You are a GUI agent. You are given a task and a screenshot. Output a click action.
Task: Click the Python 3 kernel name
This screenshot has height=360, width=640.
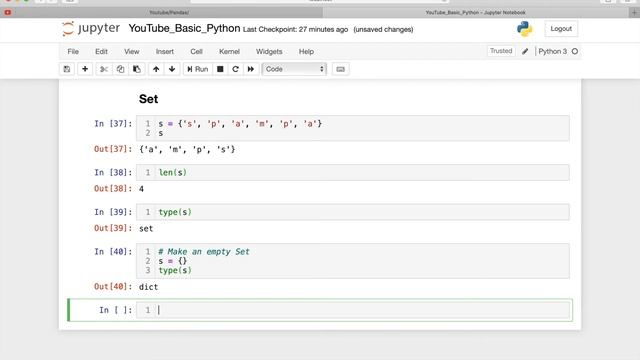pyautogui.click(x=553, y=51)
